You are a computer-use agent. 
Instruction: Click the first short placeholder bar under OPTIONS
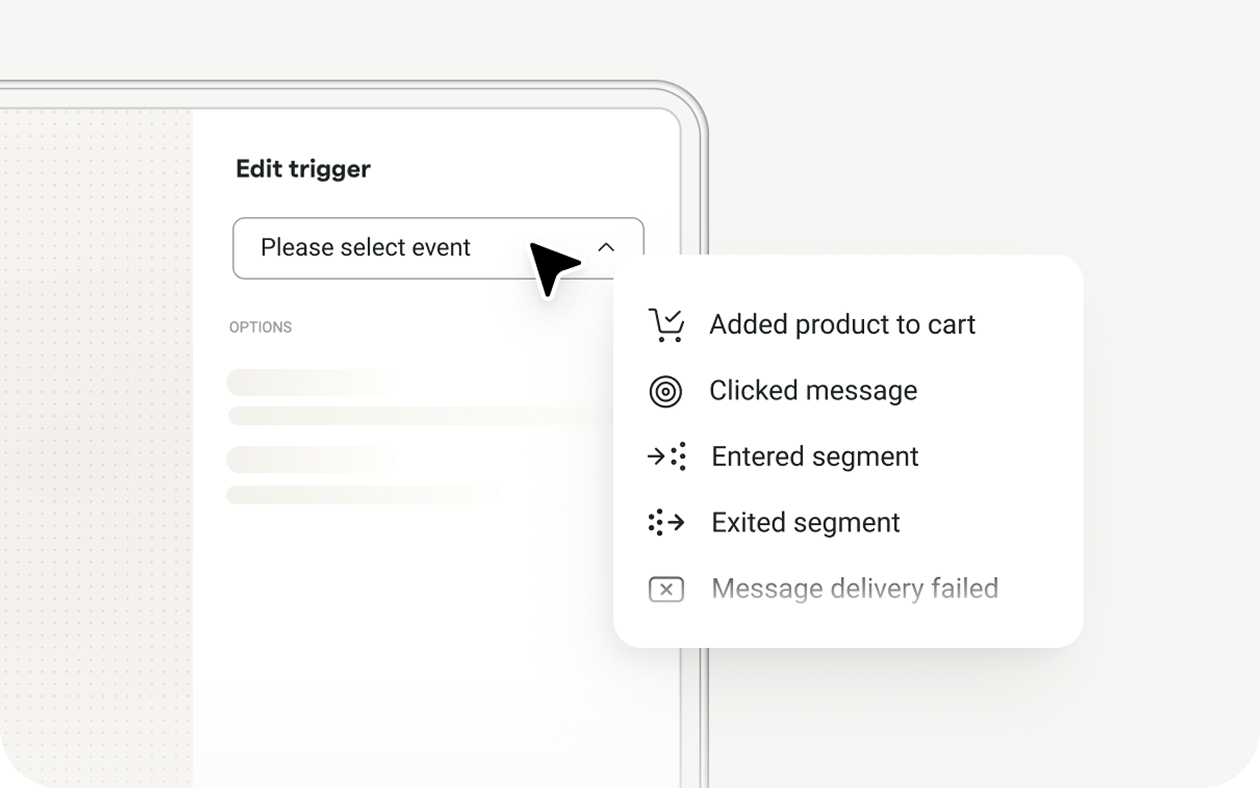tap(310, 382)
